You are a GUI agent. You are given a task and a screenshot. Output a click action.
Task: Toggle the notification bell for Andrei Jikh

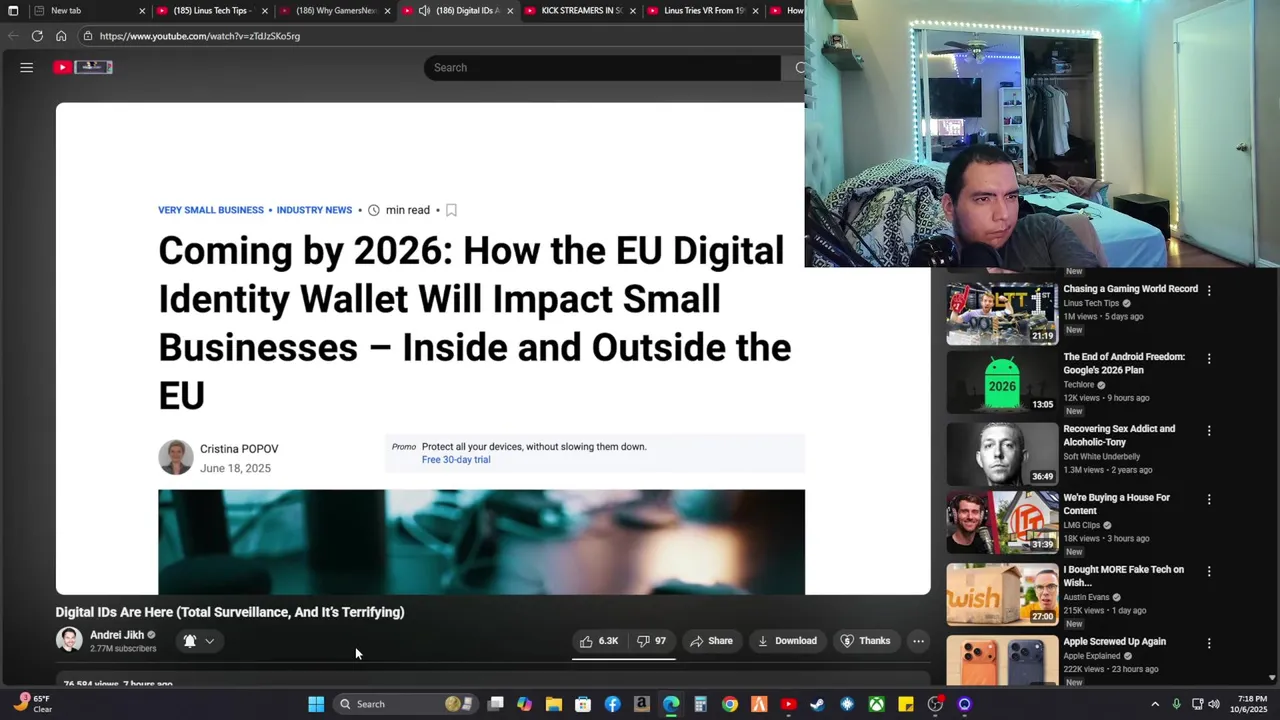tap(190, 641)
